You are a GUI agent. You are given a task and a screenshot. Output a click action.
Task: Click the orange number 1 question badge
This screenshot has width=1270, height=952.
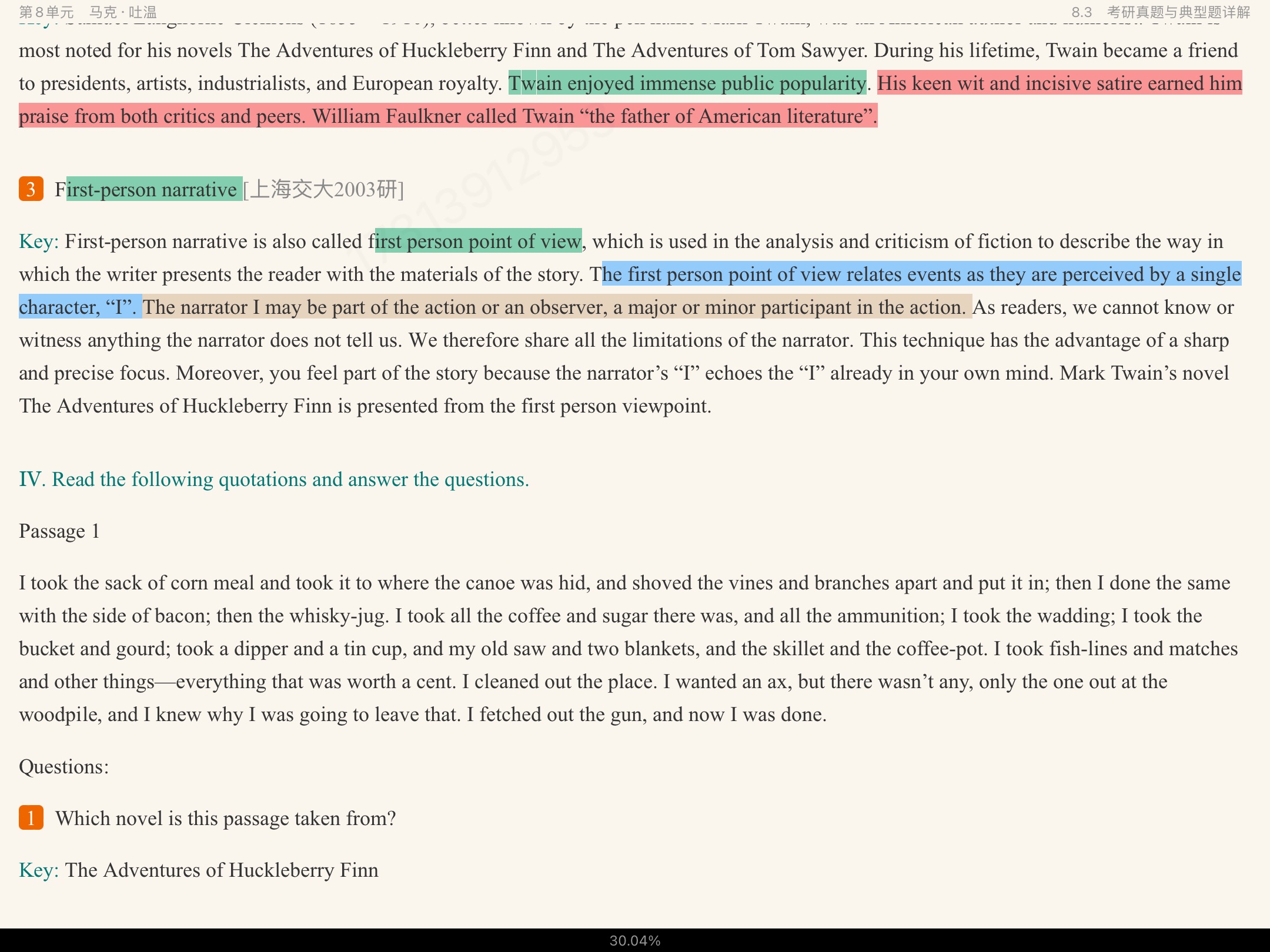31,817
